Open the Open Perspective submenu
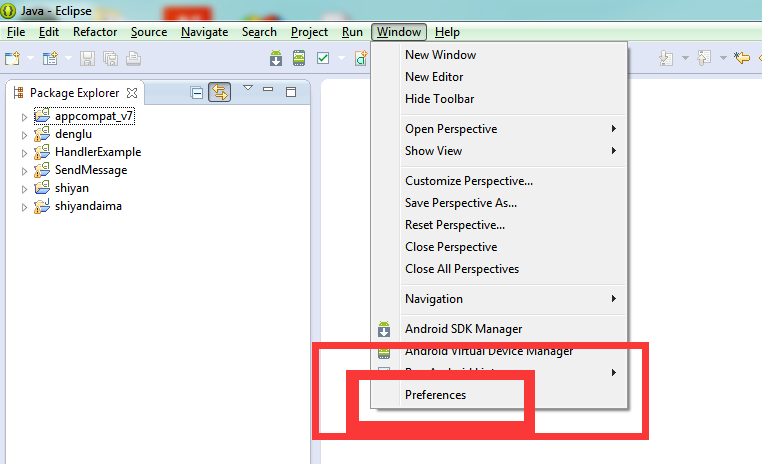This screenshot has width=762, height=464. pos(500,129)
